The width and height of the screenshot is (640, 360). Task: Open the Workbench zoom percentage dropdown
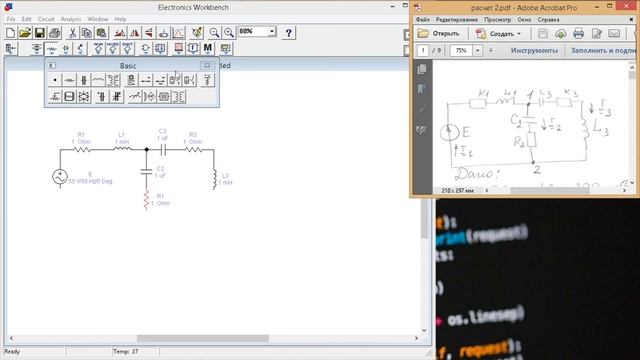272,31
